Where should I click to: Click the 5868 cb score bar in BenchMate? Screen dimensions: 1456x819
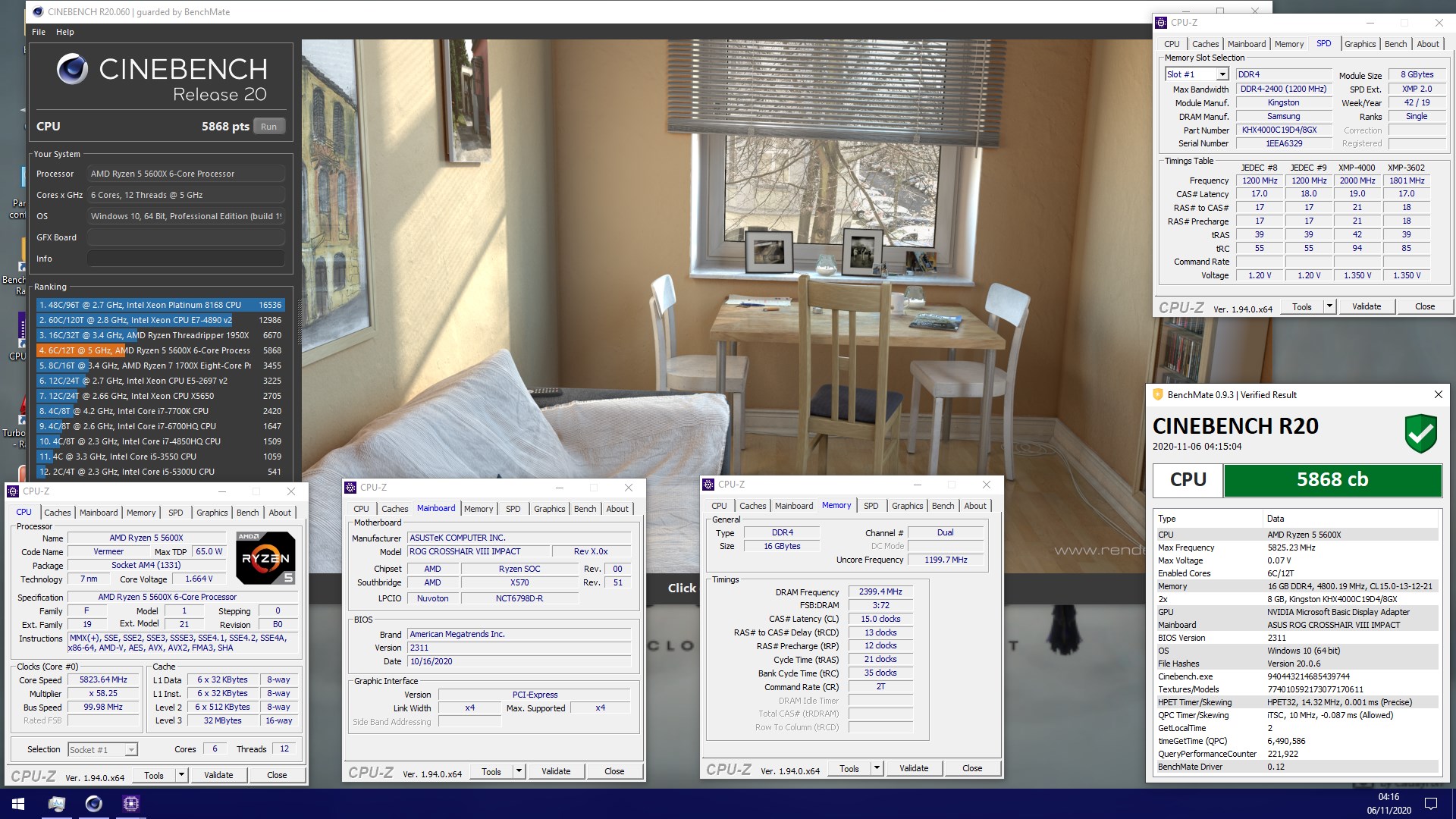tap(1332, 480)
